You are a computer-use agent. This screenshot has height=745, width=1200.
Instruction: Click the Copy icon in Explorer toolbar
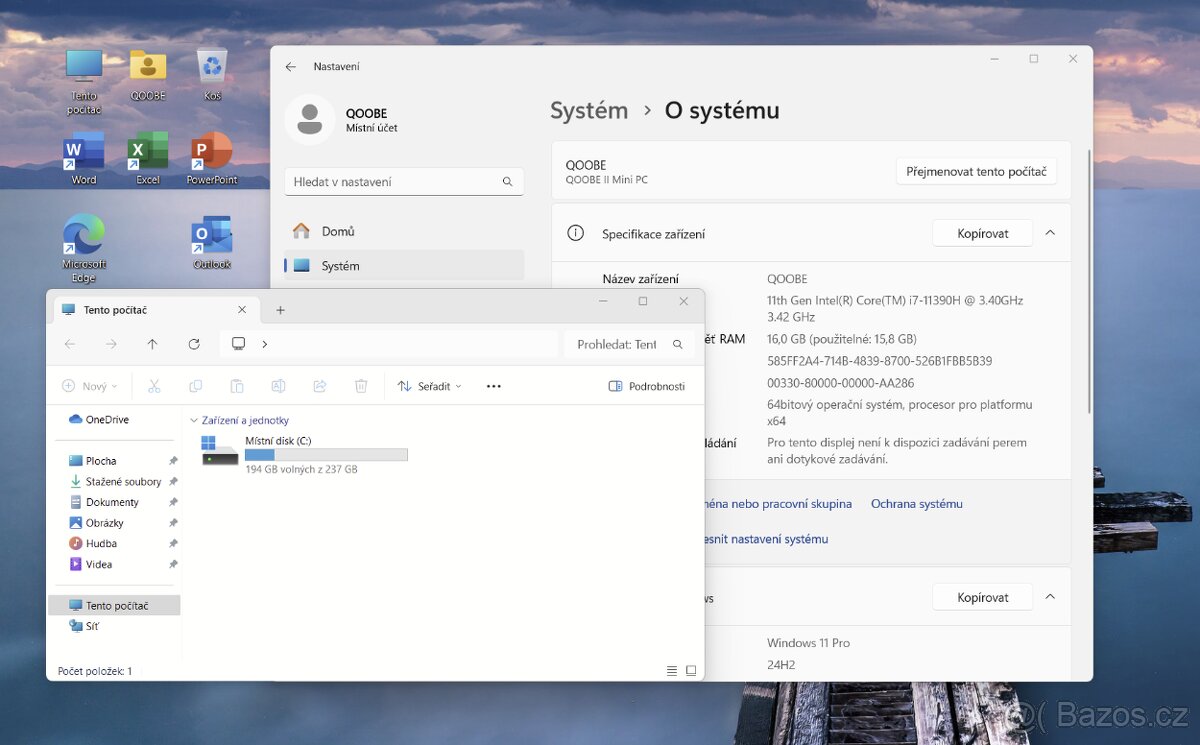pos(195,386)
